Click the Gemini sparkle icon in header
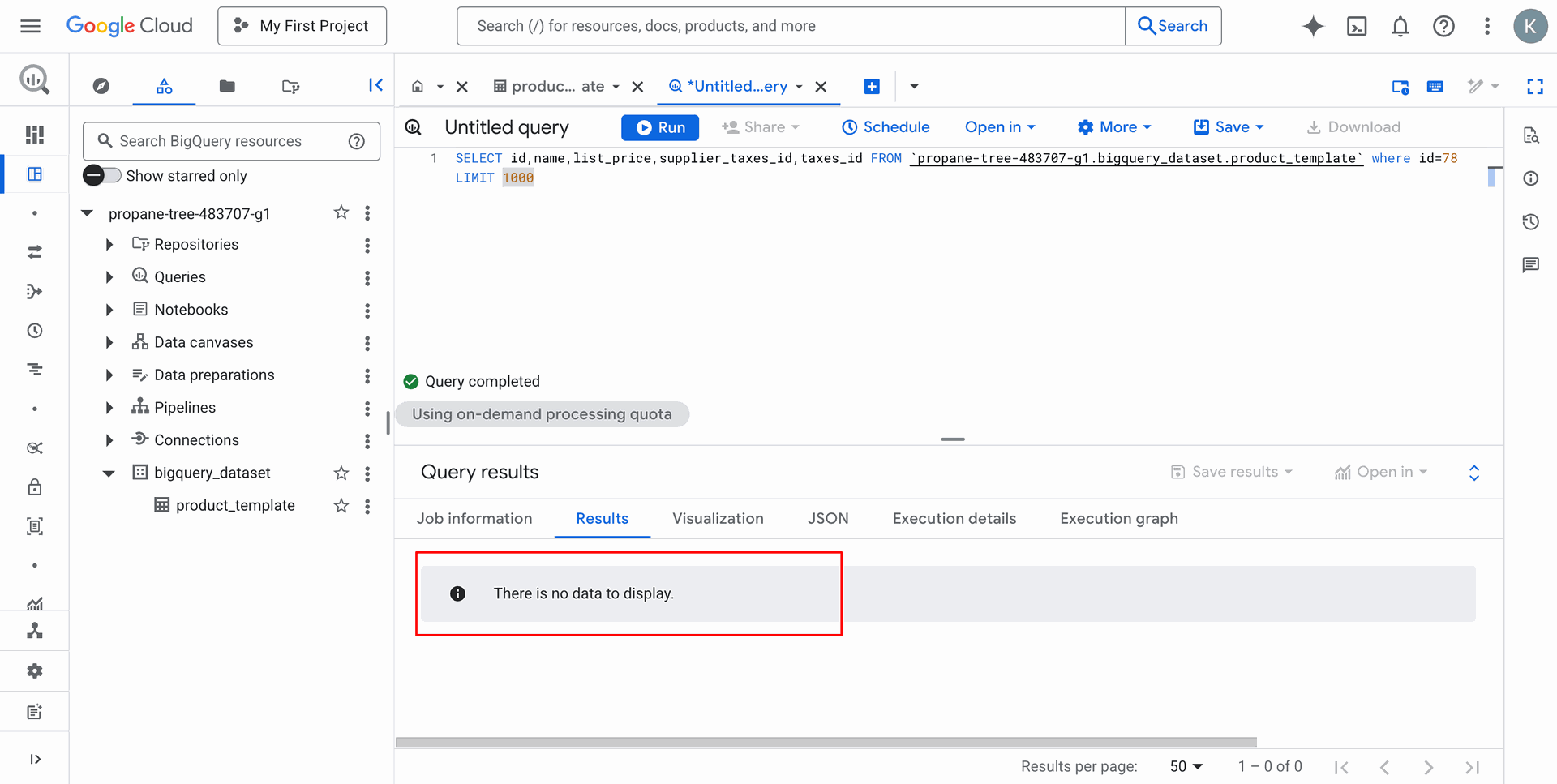Viewport: 1557px width, 784px height. click(x=1313, y=26)
